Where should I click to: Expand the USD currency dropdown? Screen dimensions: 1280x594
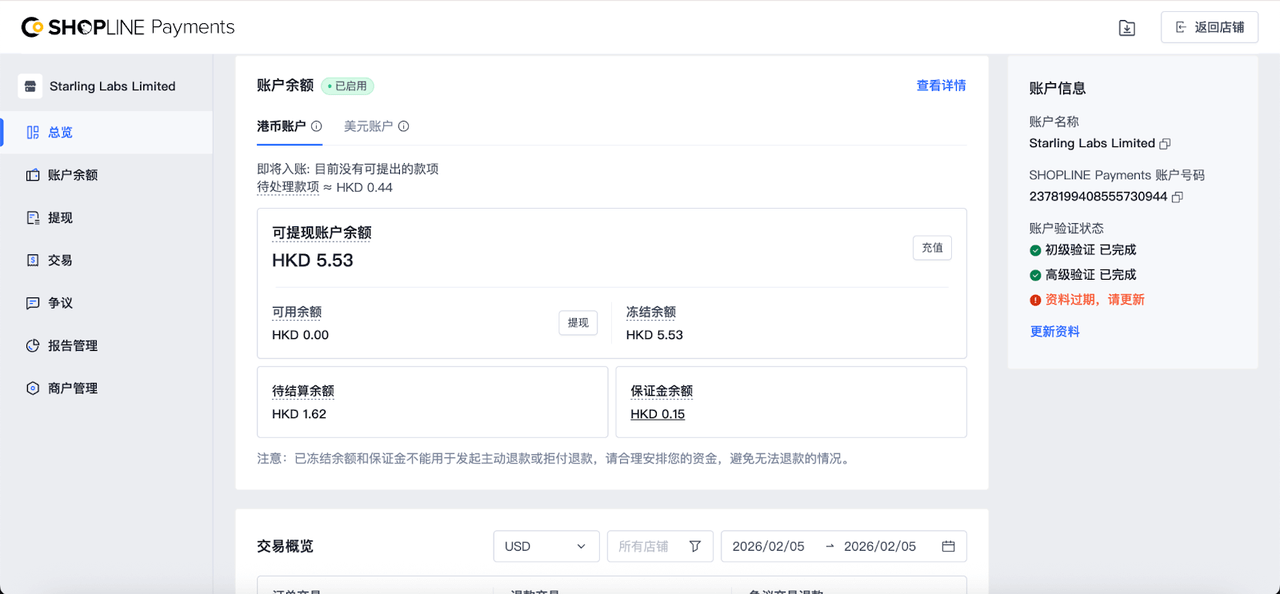click(x=546, y=546)
